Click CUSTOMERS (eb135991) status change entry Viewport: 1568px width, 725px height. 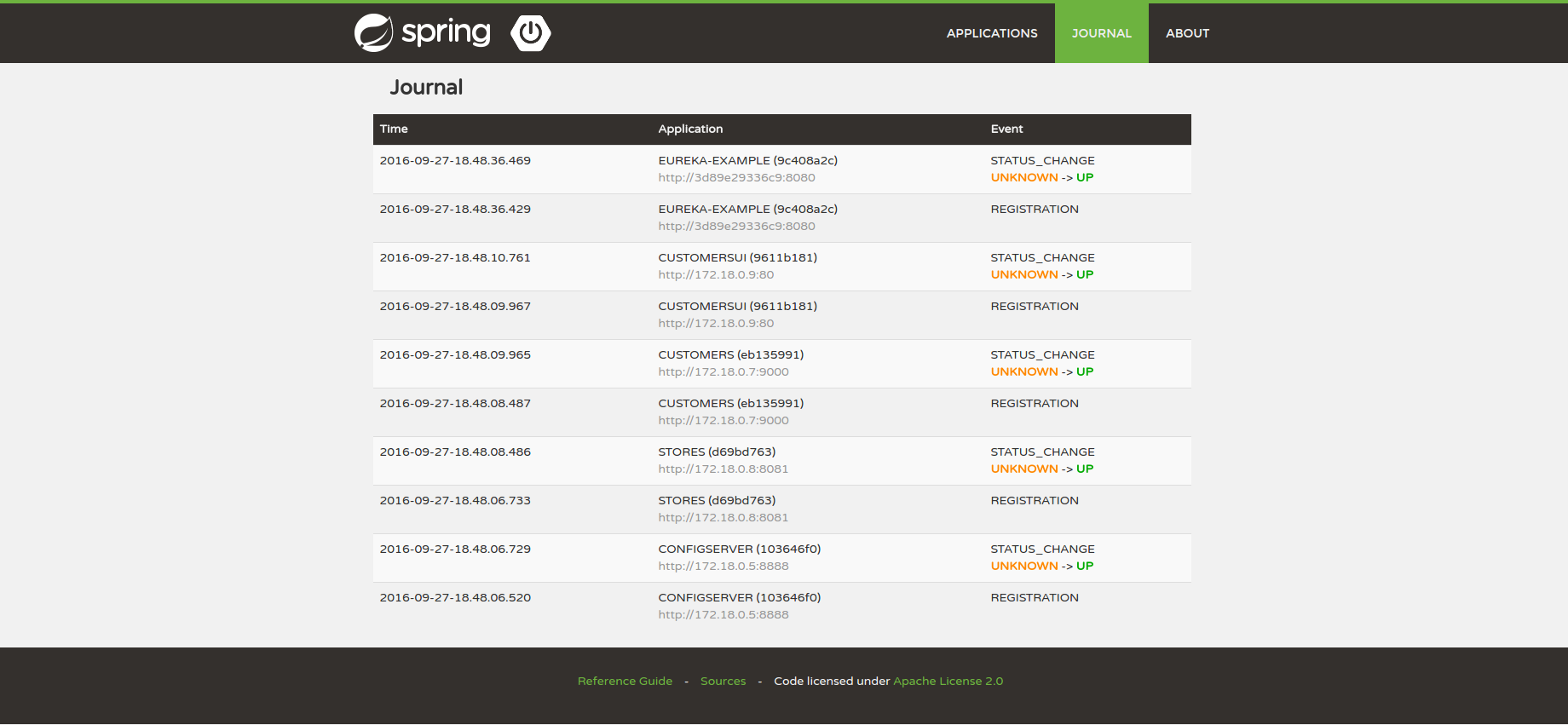[x=730, y=354]
